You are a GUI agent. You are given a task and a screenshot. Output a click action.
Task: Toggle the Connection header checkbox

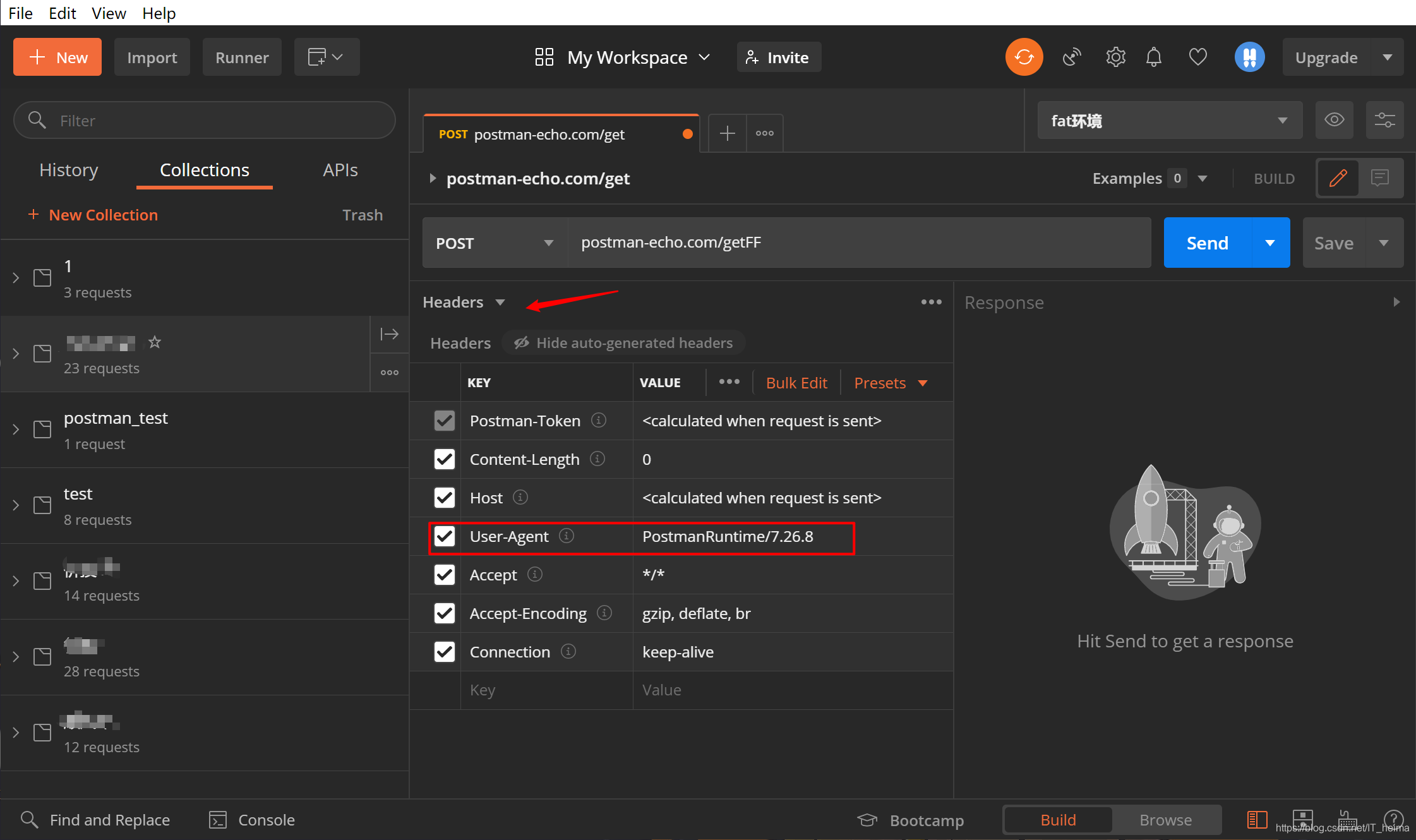(445, 652)
